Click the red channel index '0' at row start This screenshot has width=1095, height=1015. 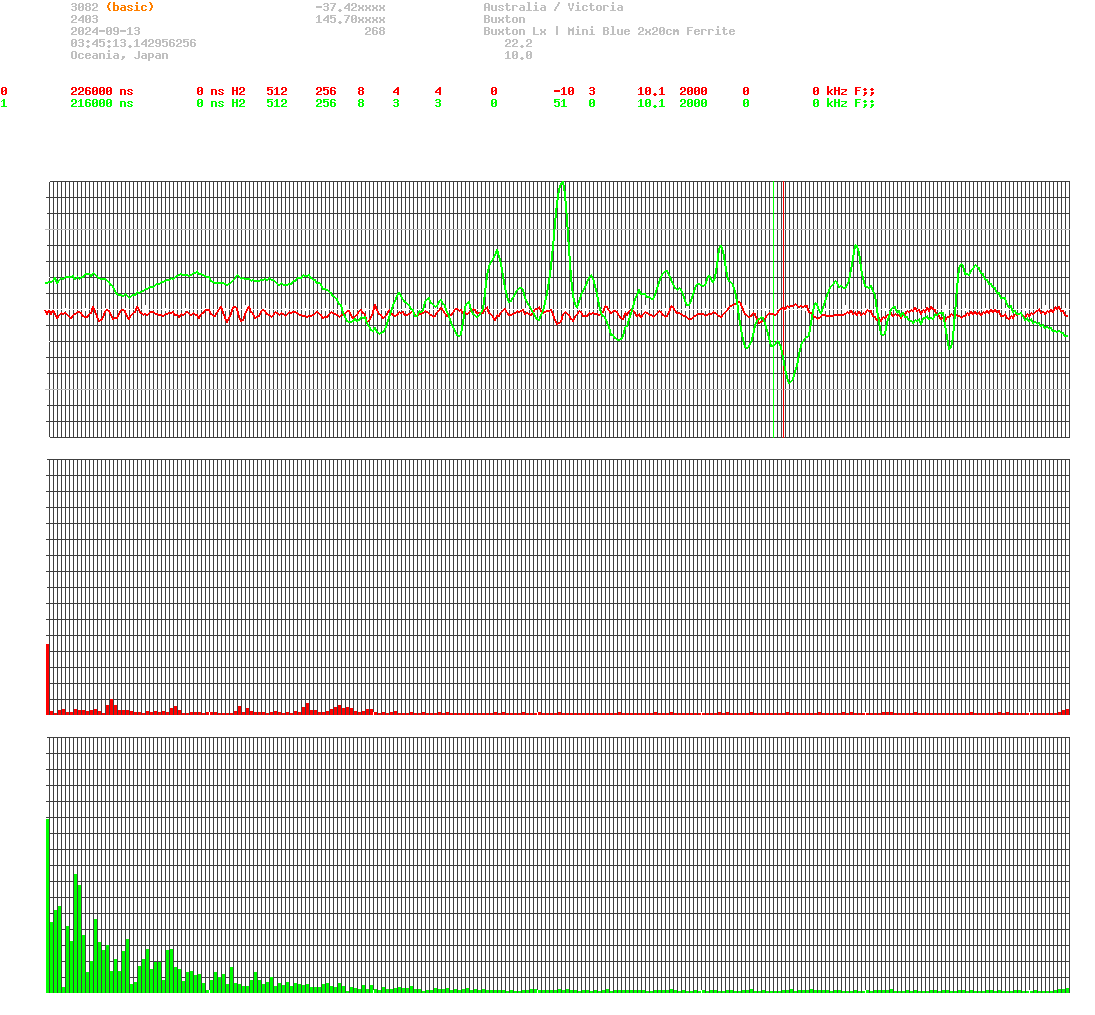pyautogui.click(x=4, y=92)
